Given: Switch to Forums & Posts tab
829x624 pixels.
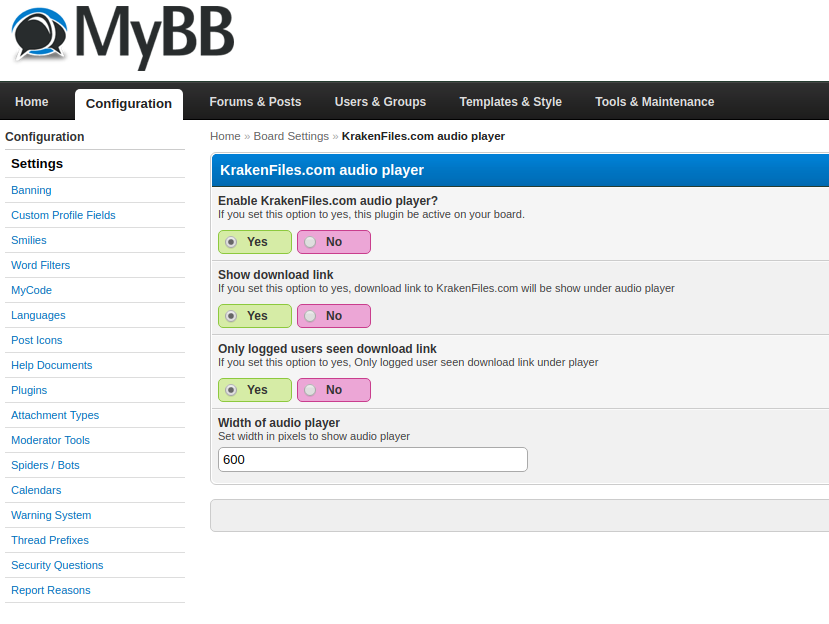Looking at the screenshot, I should [x=255, y=102].
